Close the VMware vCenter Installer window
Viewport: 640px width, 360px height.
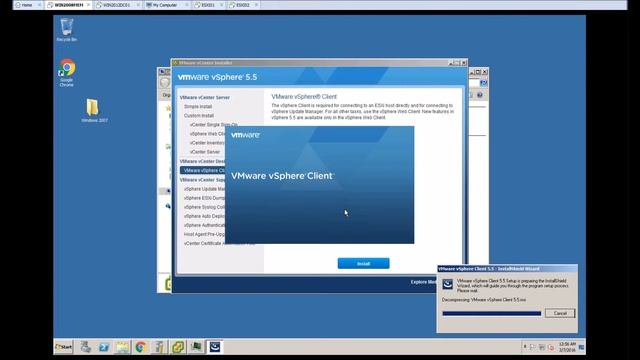464,63
